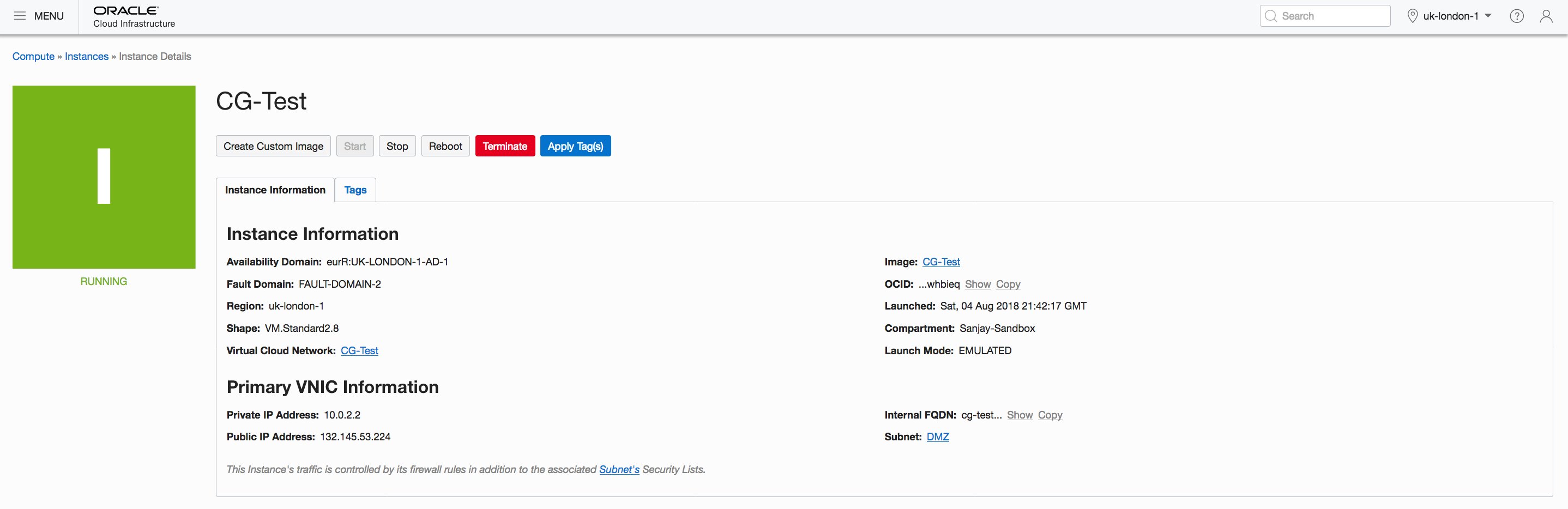Image resolution: width=1568 pixels, height=509 pixels.
Task: Show the full Internal FQDN
Action: pos(1020,415)
